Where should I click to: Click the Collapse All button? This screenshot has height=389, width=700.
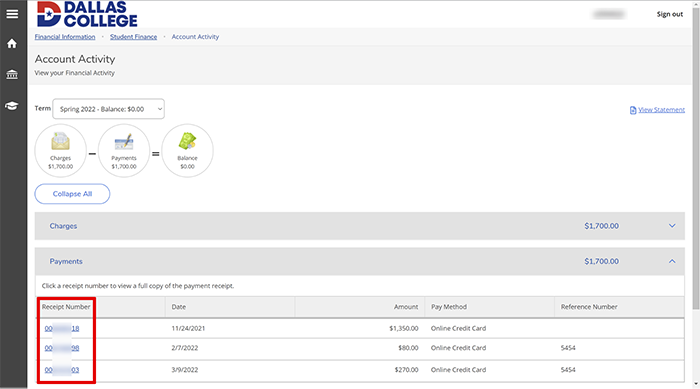pos(72,194)
